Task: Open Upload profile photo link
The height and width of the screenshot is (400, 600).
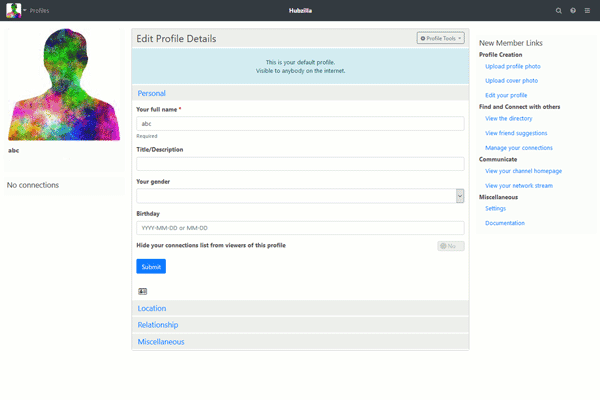Action: coord(513,67)
